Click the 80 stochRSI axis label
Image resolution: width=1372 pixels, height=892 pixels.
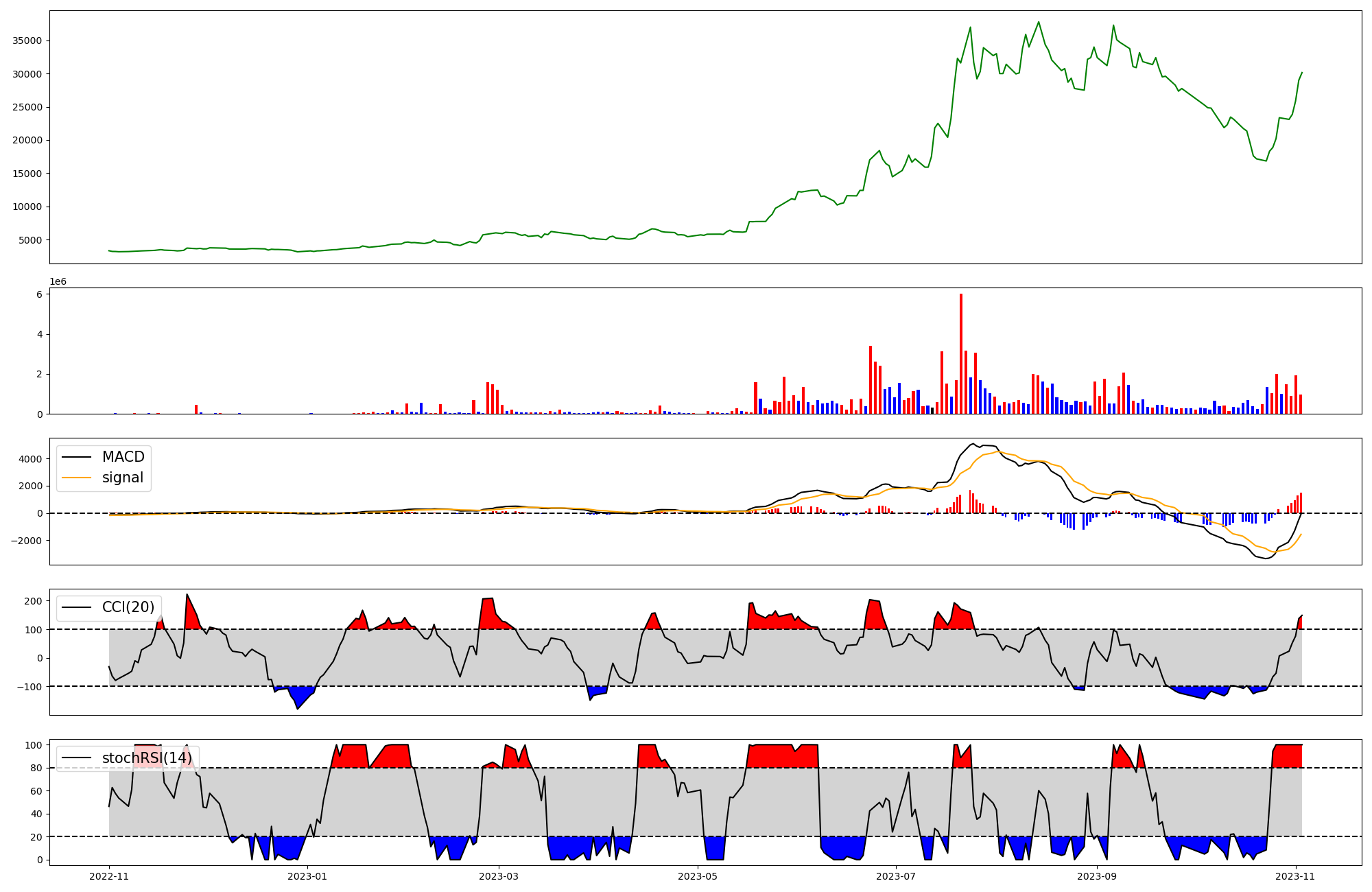(x=37, y=768)
